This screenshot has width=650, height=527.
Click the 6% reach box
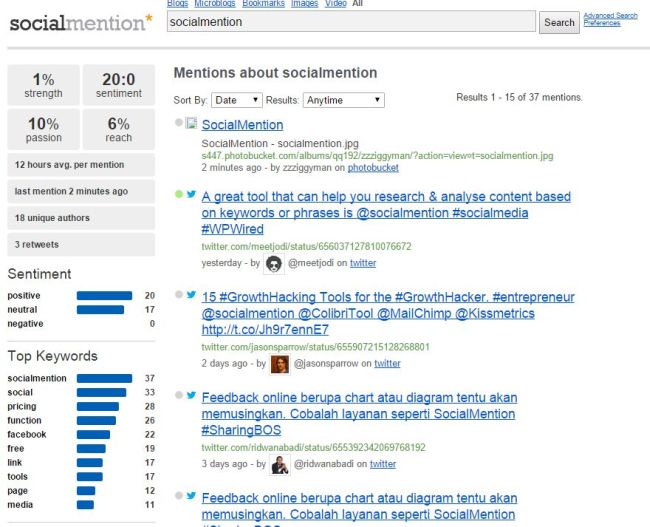[x=119, y=129]
